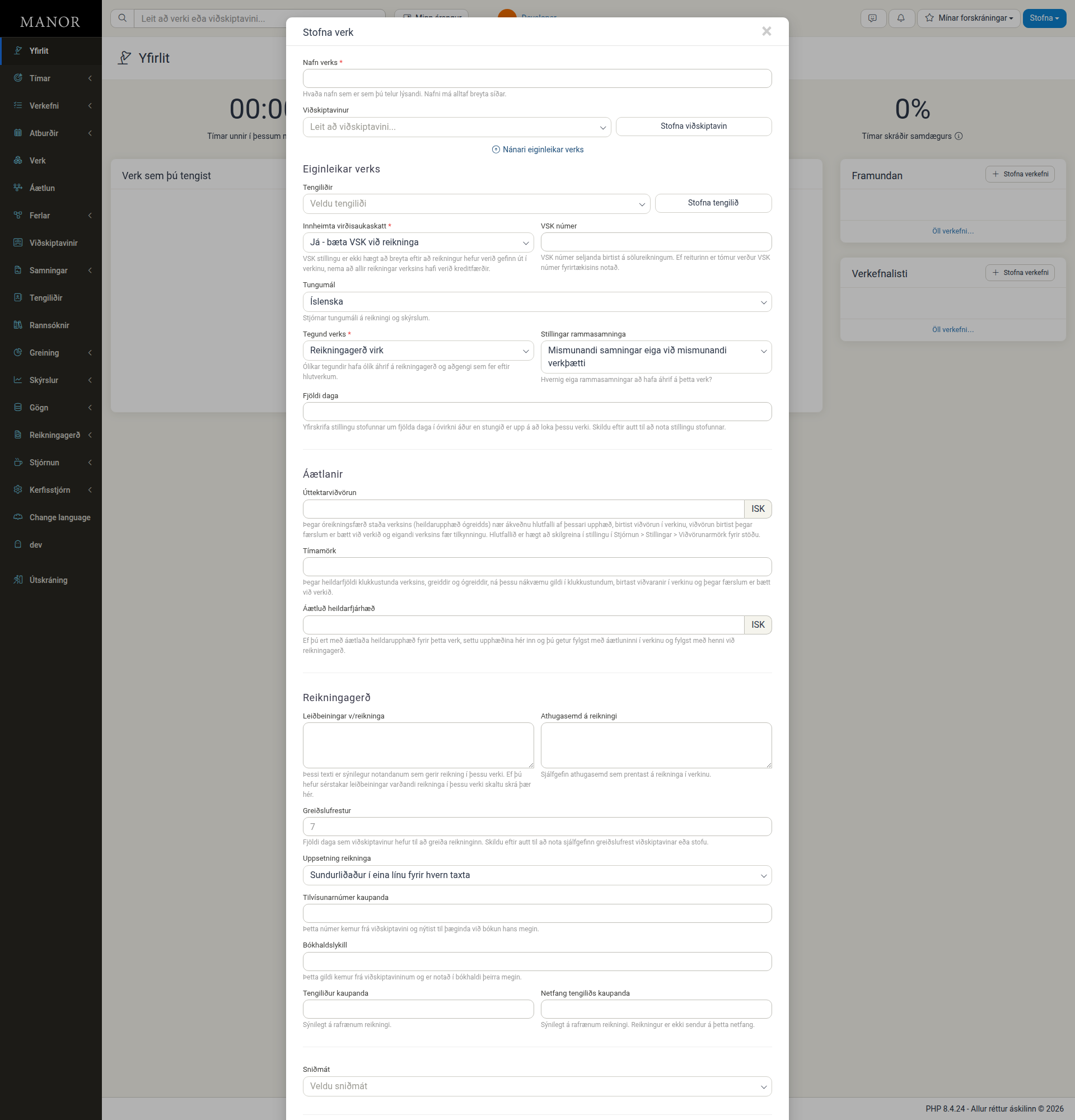Open Öll verkefni link under Framundan
1075x1120 pixels.
pyautogui.click(x=953, y=231)
